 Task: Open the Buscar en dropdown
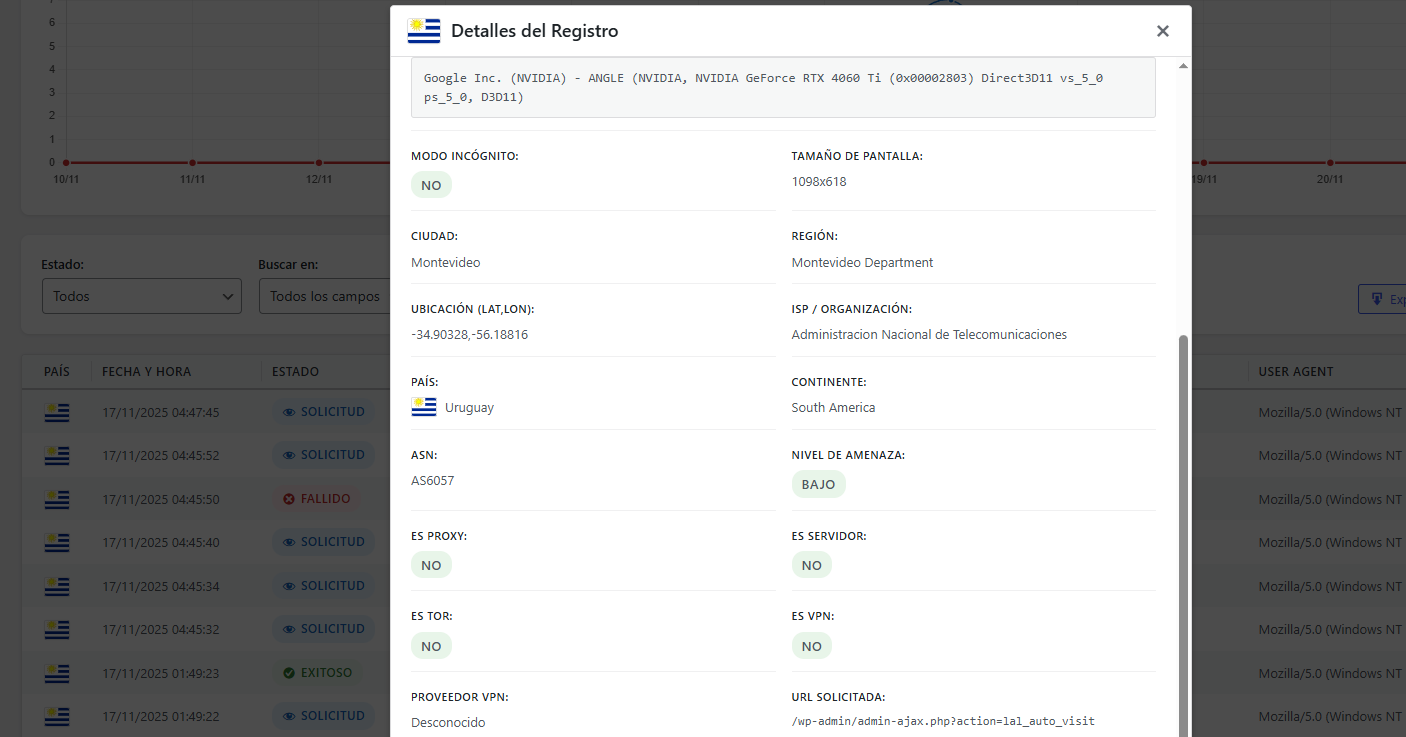[x=324, y=297]
